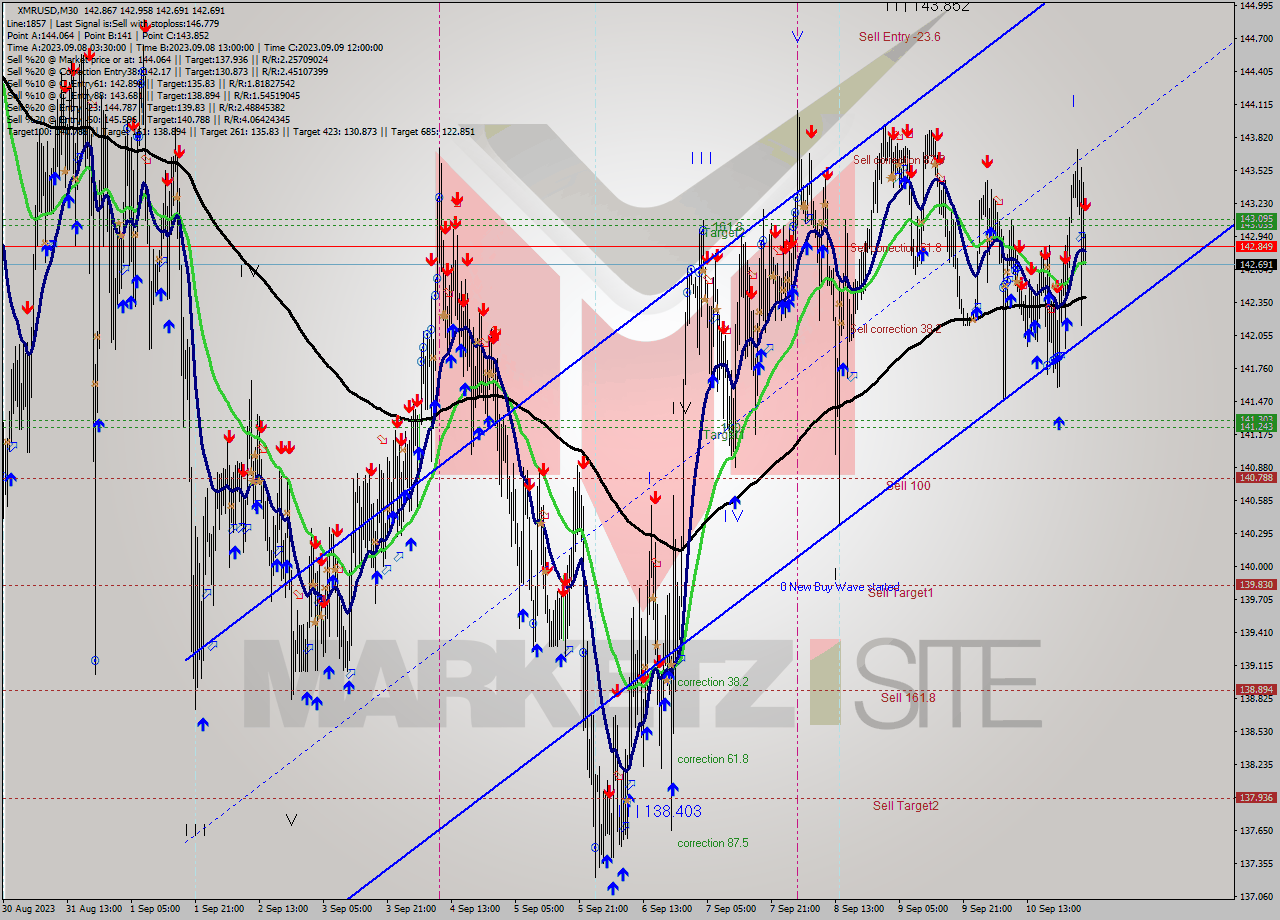
Task: Select the '6 Sep 13:00' time label
Action: 668,909
